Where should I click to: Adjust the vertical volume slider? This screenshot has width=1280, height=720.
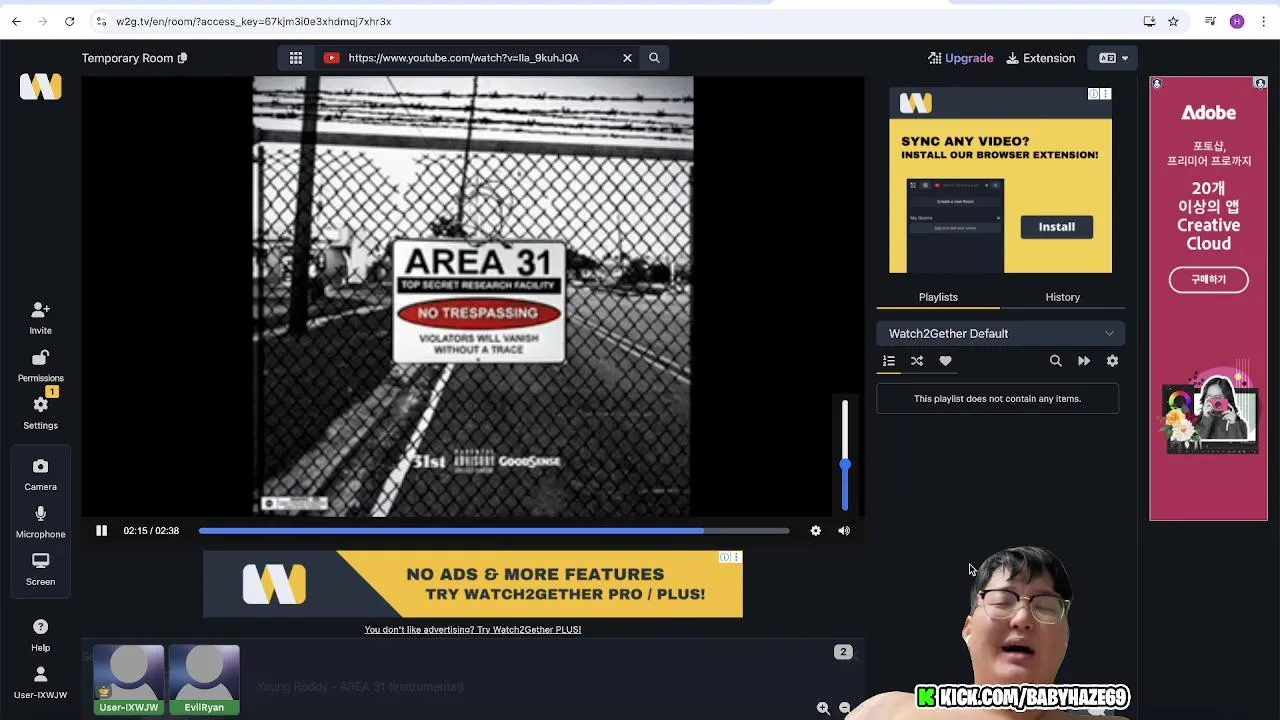(x=845, y=455)
